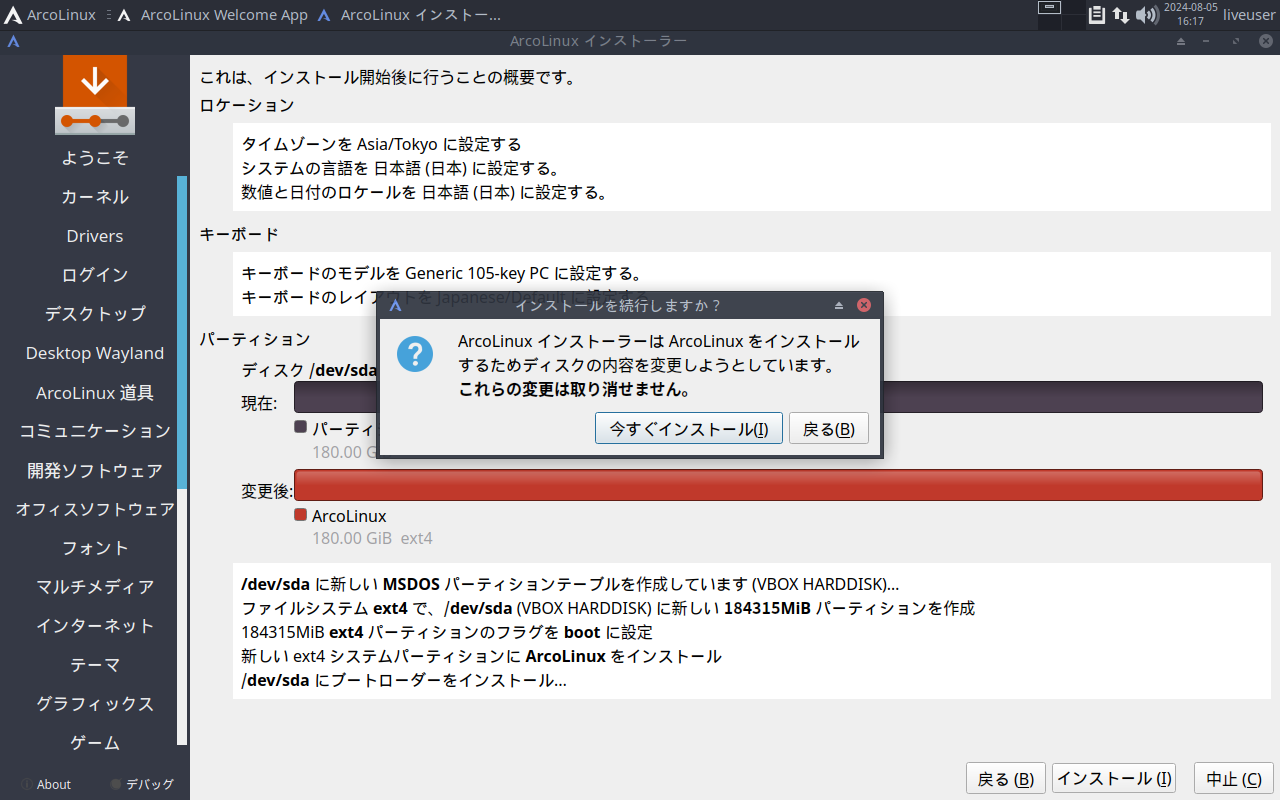
Task: Click the システムの言語を 日本語 (日本) line
Action: (x=400, y=168)
